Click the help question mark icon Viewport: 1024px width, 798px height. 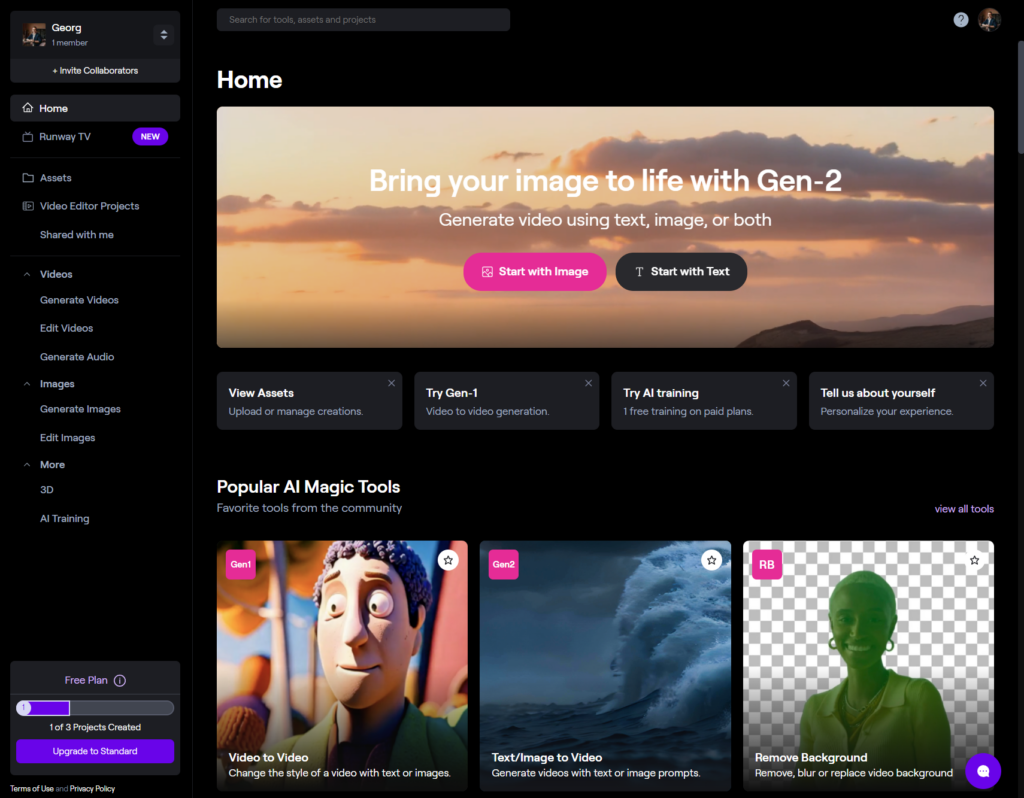coord(960,20)
